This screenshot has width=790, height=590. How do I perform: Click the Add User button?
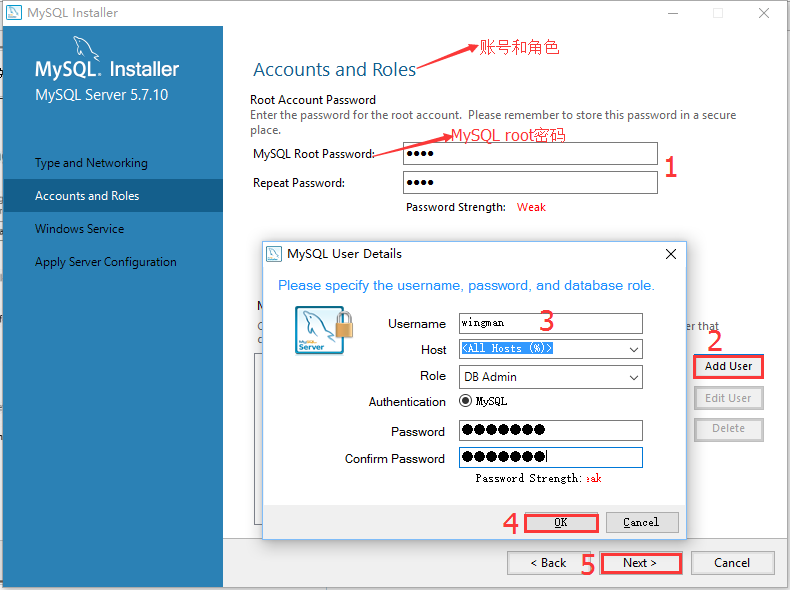tap(728, 366)
